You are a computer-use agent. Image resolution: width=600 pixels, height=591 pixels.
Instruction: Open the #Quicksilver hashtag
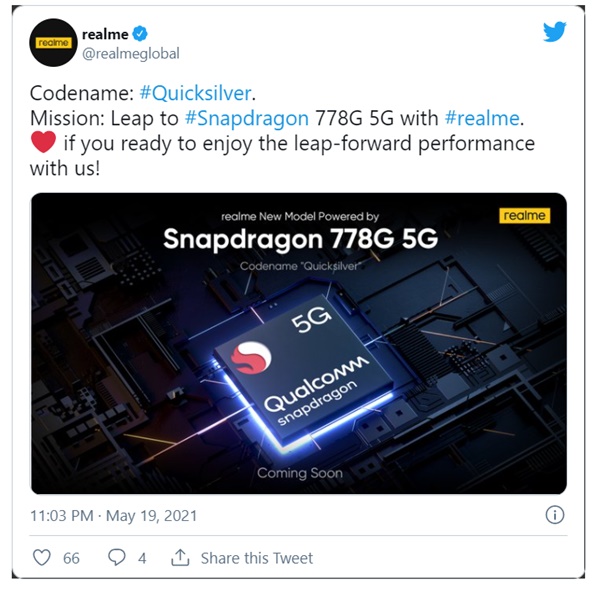(195, 93)
